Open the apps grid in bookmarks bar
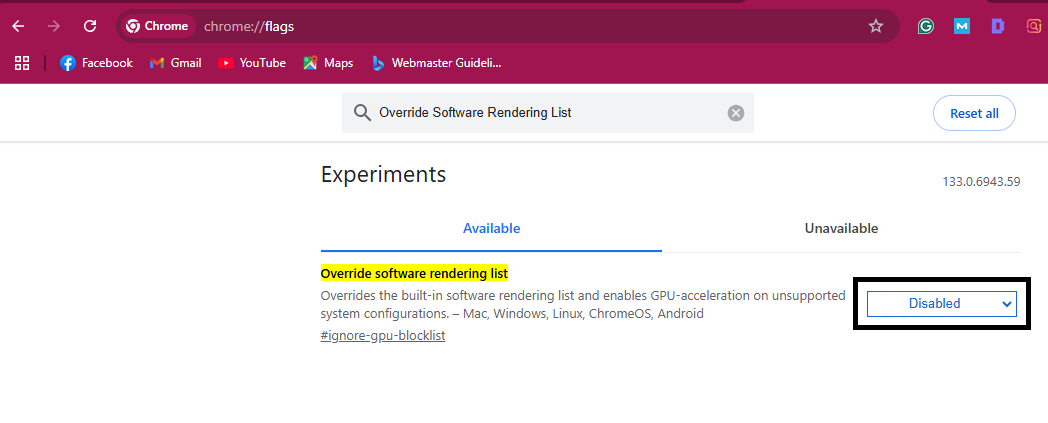 (22, 63)
